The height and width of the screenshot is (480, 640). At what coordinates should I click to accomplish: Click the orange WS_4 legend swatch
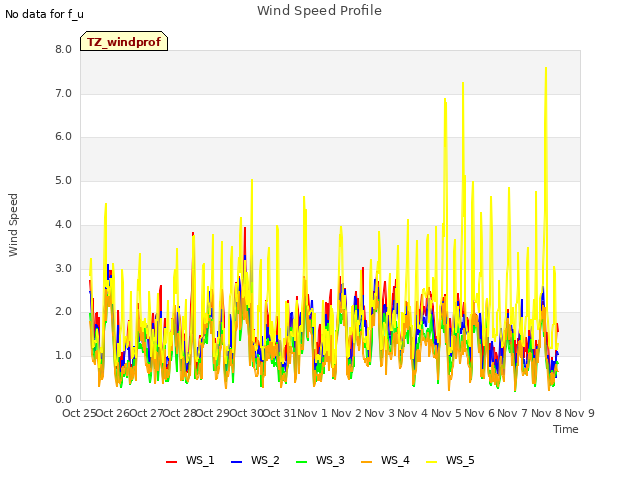(x=367, y=462)
